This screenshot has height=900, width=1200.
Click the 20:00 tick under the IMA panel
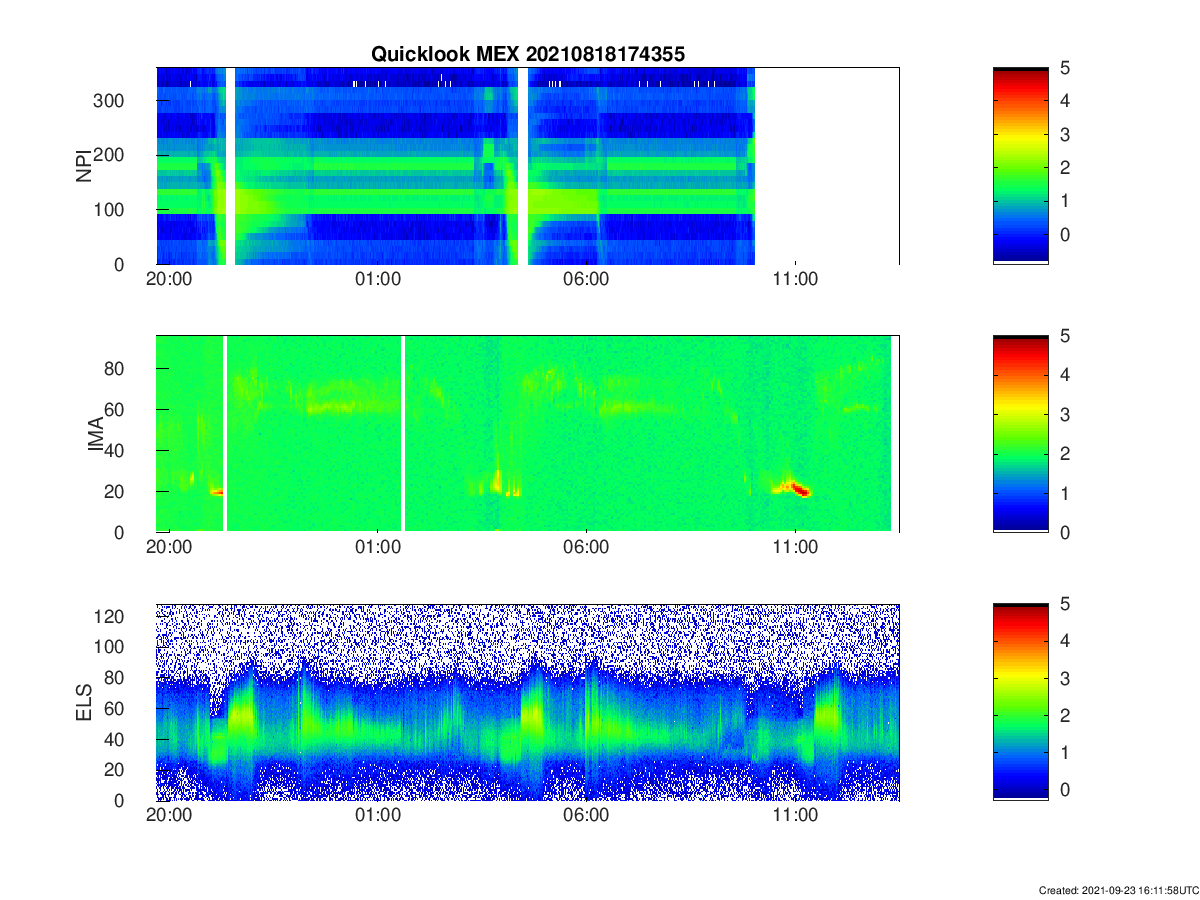tap(169, 547)
